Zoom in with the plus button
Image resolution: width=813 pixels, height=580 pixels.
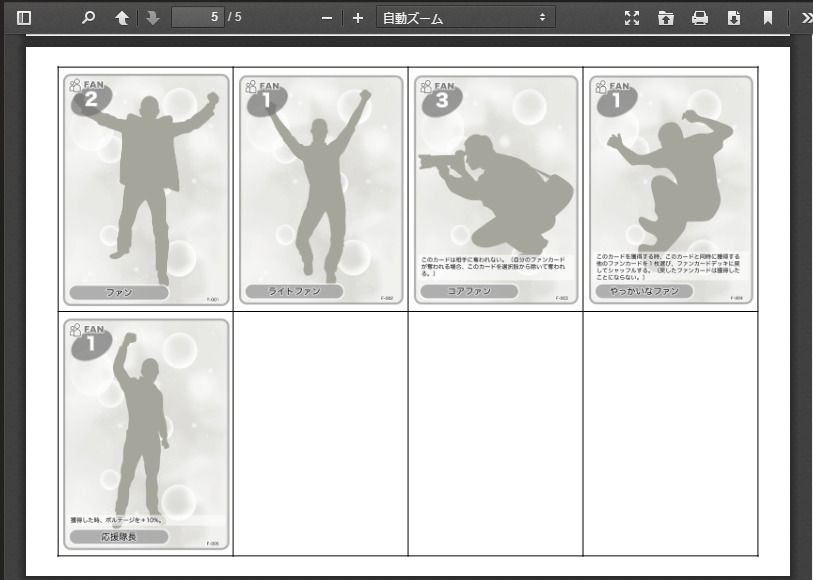click(x=358, y=18)
